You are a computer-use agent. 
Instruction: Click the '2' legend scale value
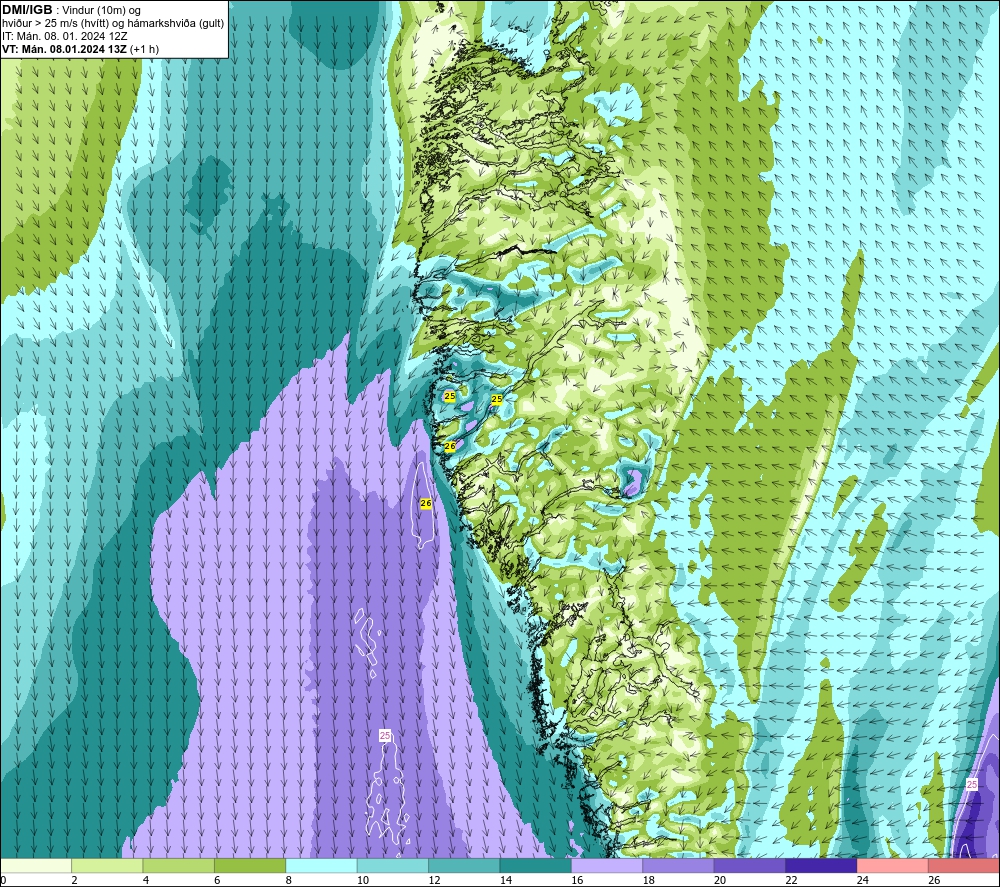[75, 880]
